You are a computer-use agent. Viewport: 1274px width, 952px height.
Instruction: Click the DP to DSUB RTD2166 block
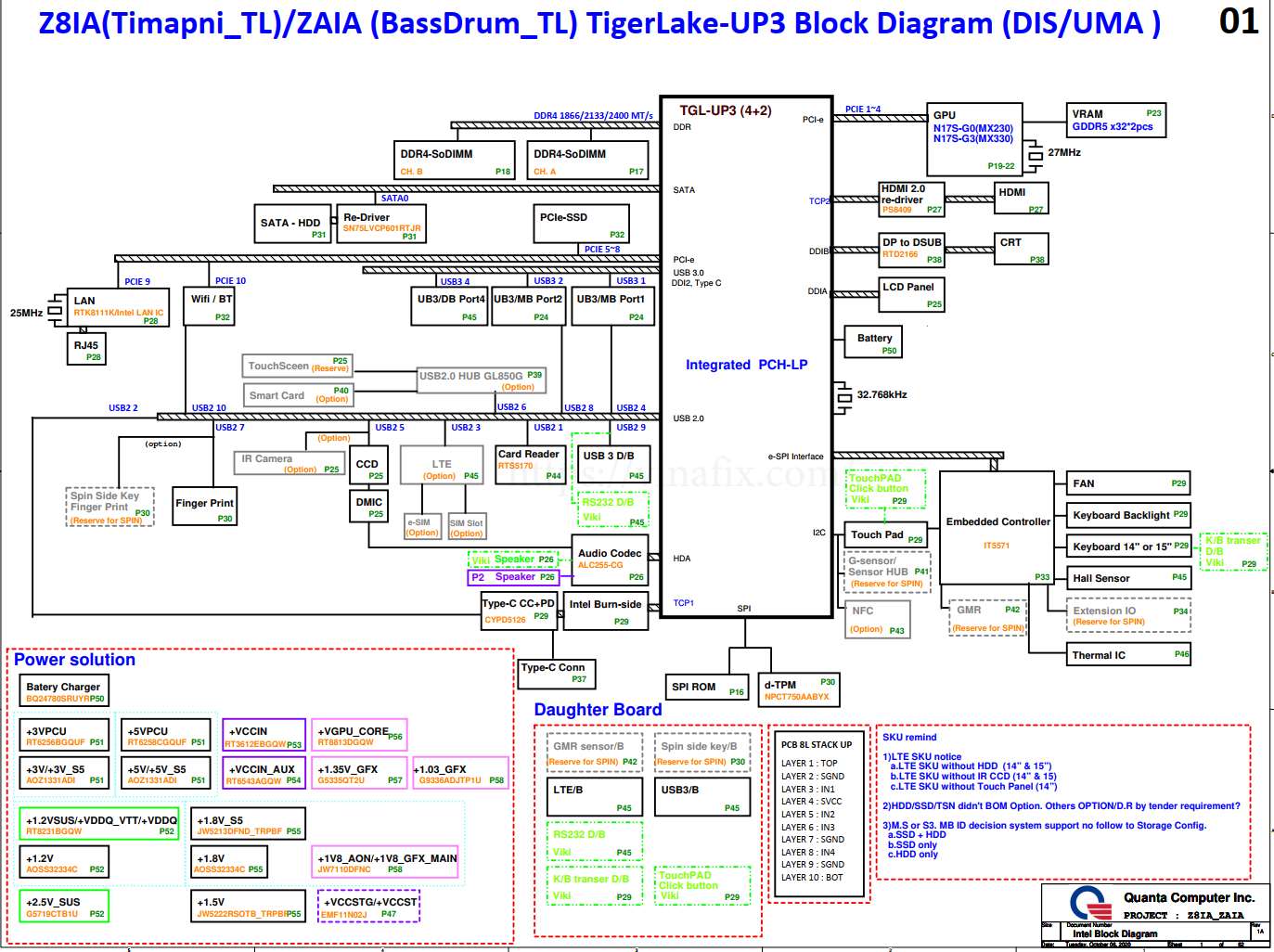(x=912, y=250)
